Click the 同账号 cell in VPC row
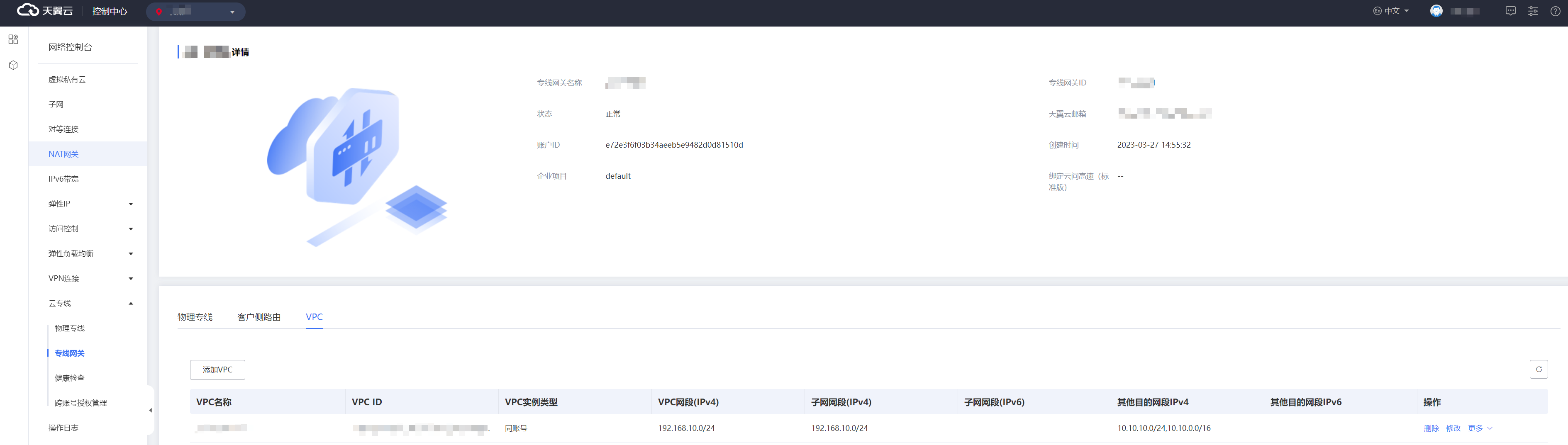Image resolution: width=1568 pixels, height=445 pixels. point(516,428)
